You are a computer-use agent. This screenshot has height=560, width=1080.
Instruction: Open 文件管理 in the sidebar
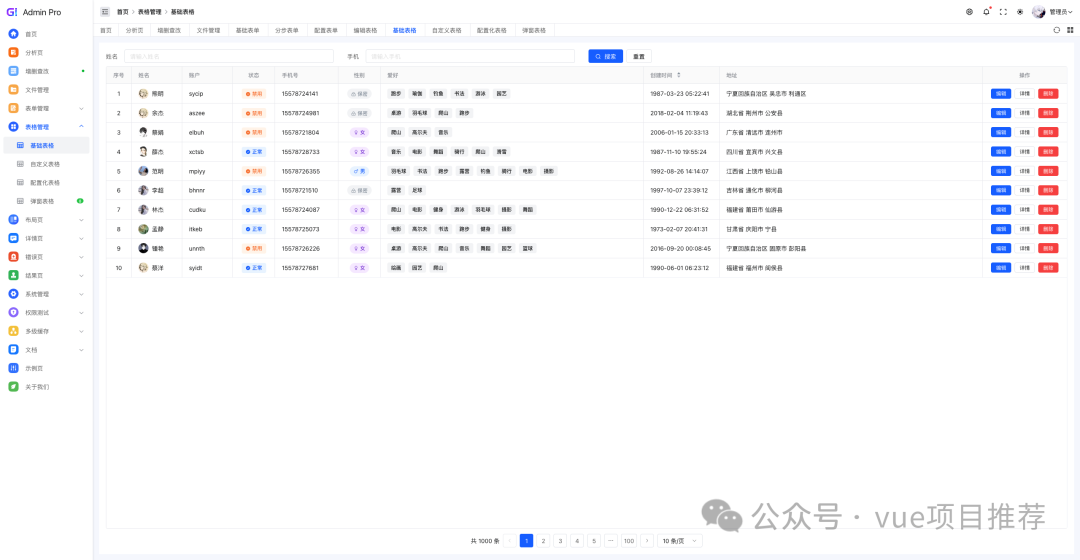click(37, 90)
